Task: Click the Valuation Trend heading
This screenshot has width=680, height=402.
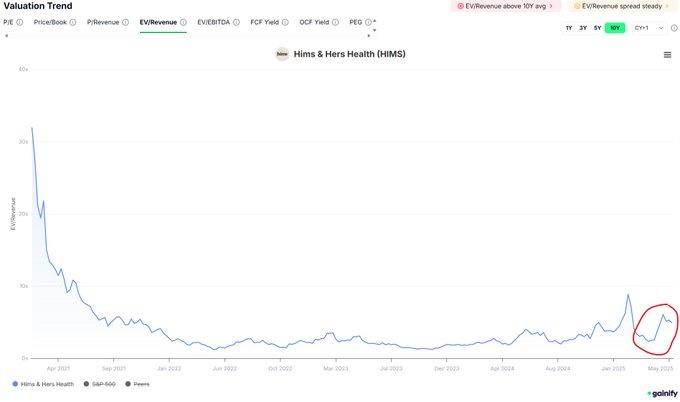Action: 38,6
